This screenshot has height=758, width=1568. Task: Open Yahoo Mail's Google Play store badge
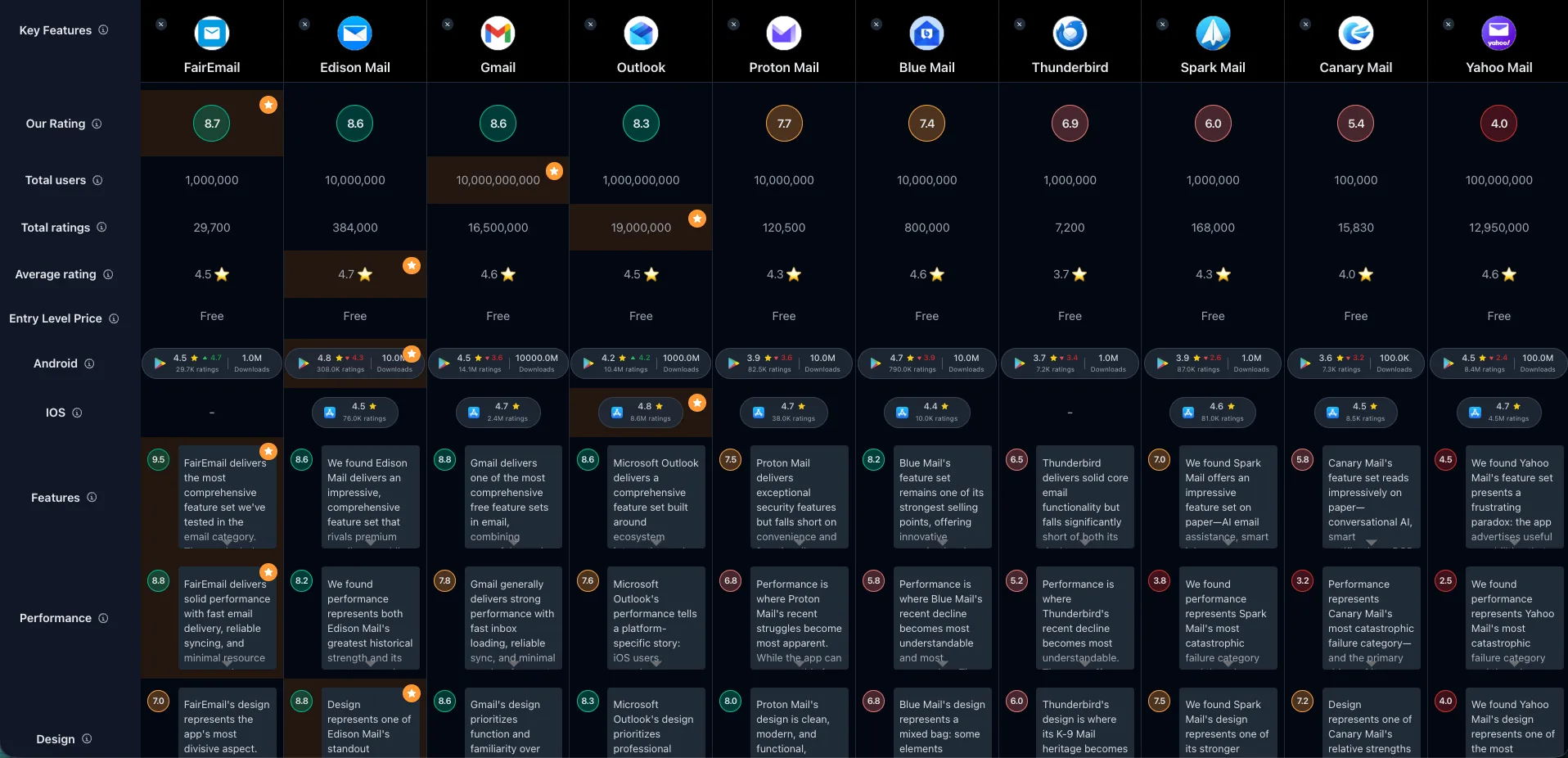[x=1499, y=363]
